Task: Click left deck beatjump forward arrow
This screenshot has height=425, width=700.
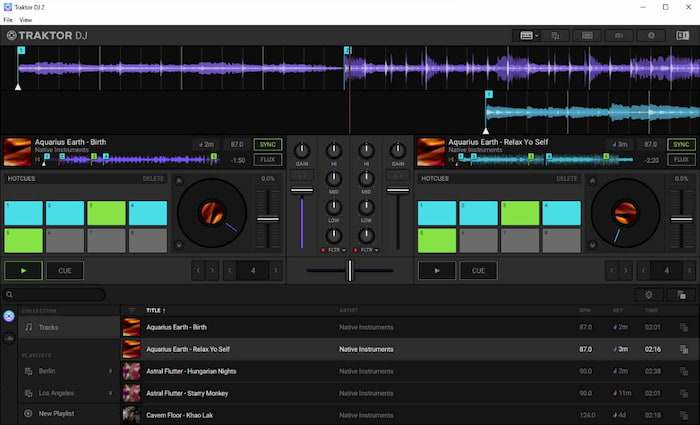Action: tap(212, 271)
